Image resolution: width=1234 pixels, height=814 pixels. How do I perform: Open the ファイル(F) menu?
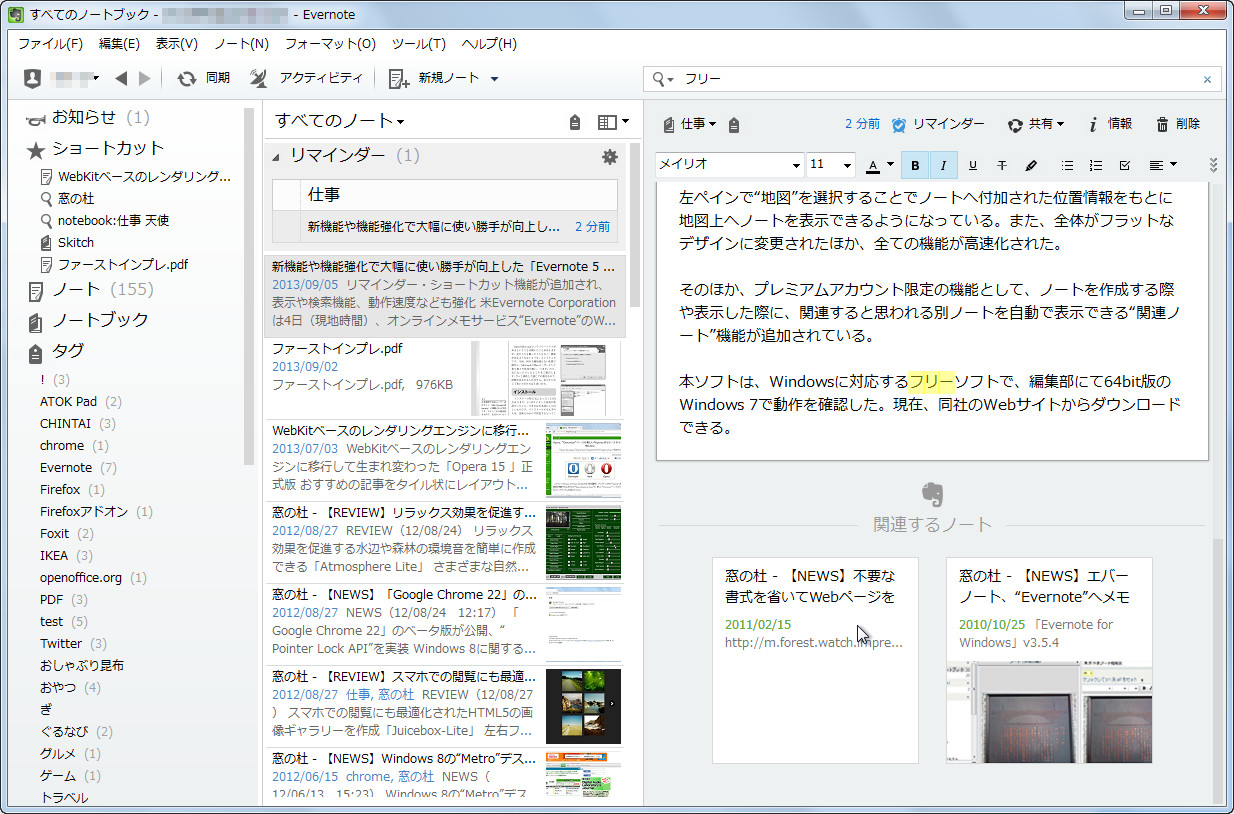pos(50,44)
